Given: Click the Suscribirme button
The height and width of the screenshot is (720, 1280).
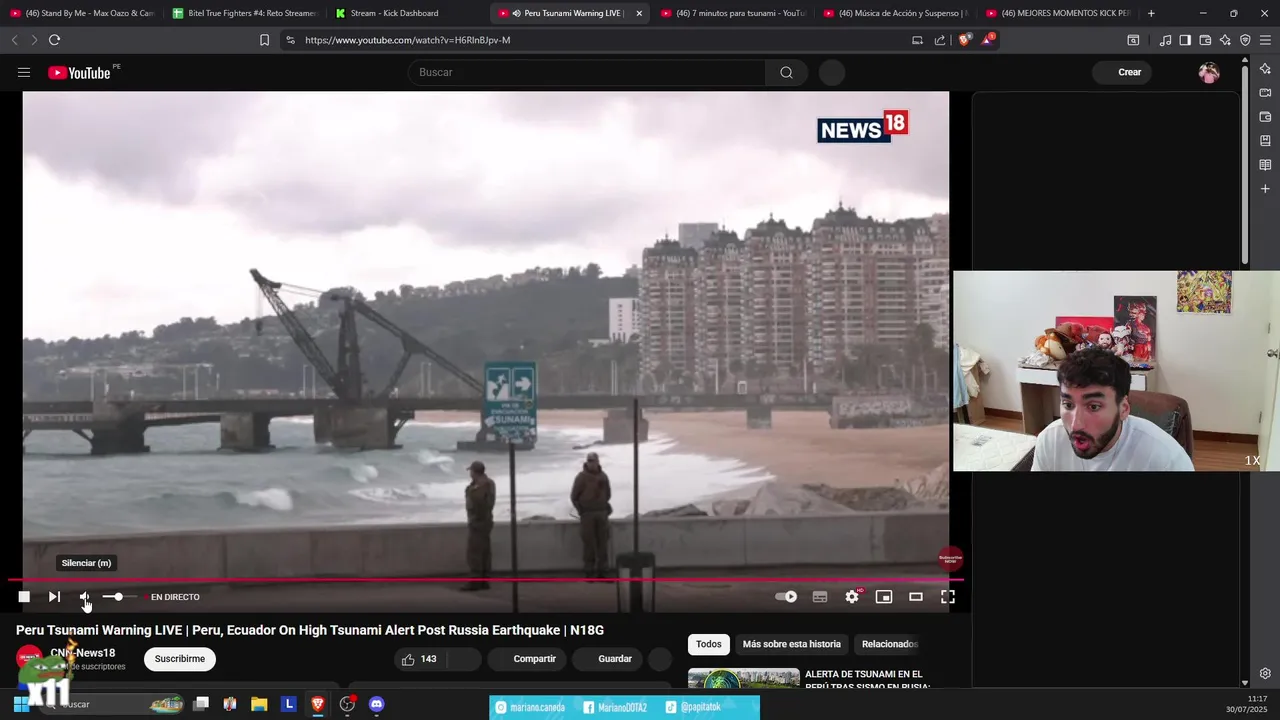Looking at the screenshot, I should (180, 659).
